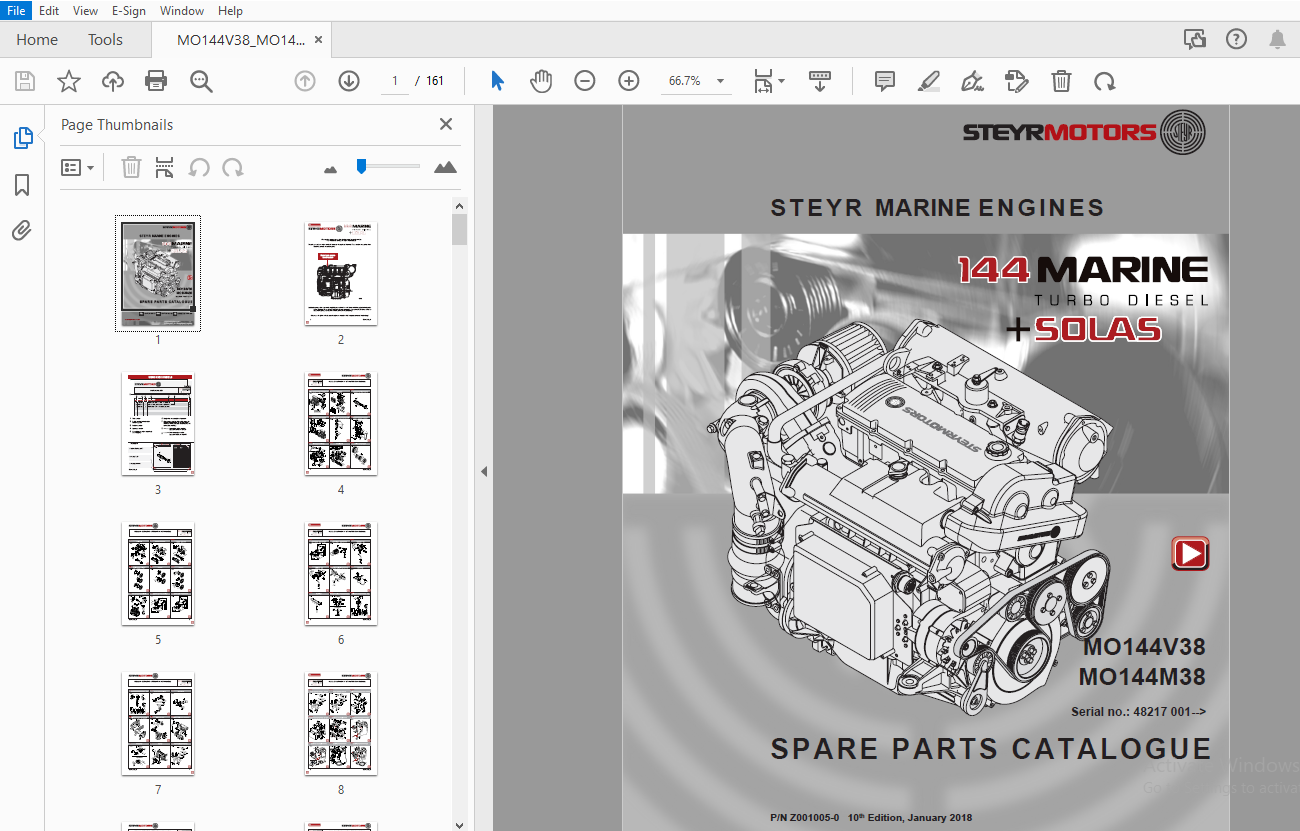Image resolution: width=1300 pixels, height=831 pixels.
Task: Click the Page Thumbnails panel title
Action: click(x=117, y=125)
